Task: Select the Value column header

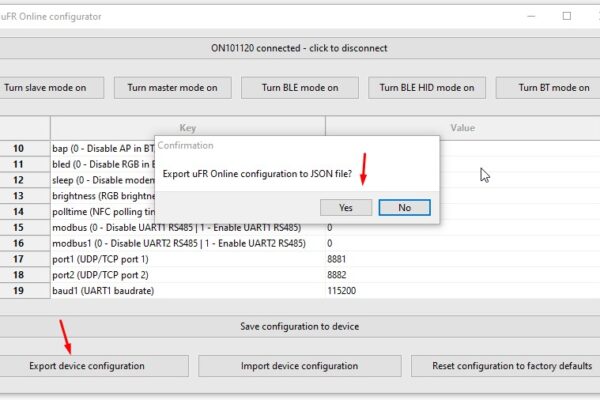Action: point(463,128)
